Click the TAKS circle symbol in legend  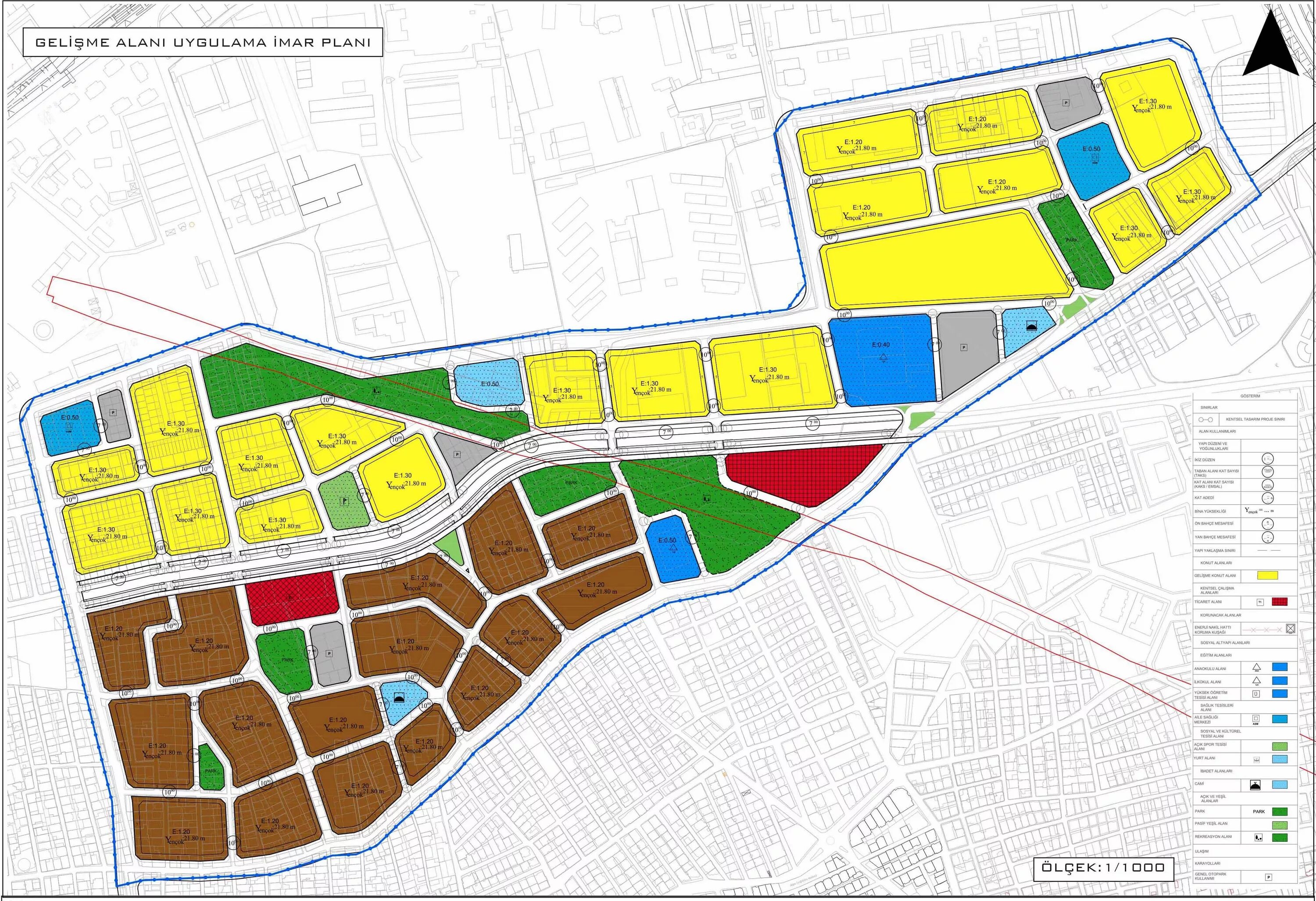tap(1268, 472)
